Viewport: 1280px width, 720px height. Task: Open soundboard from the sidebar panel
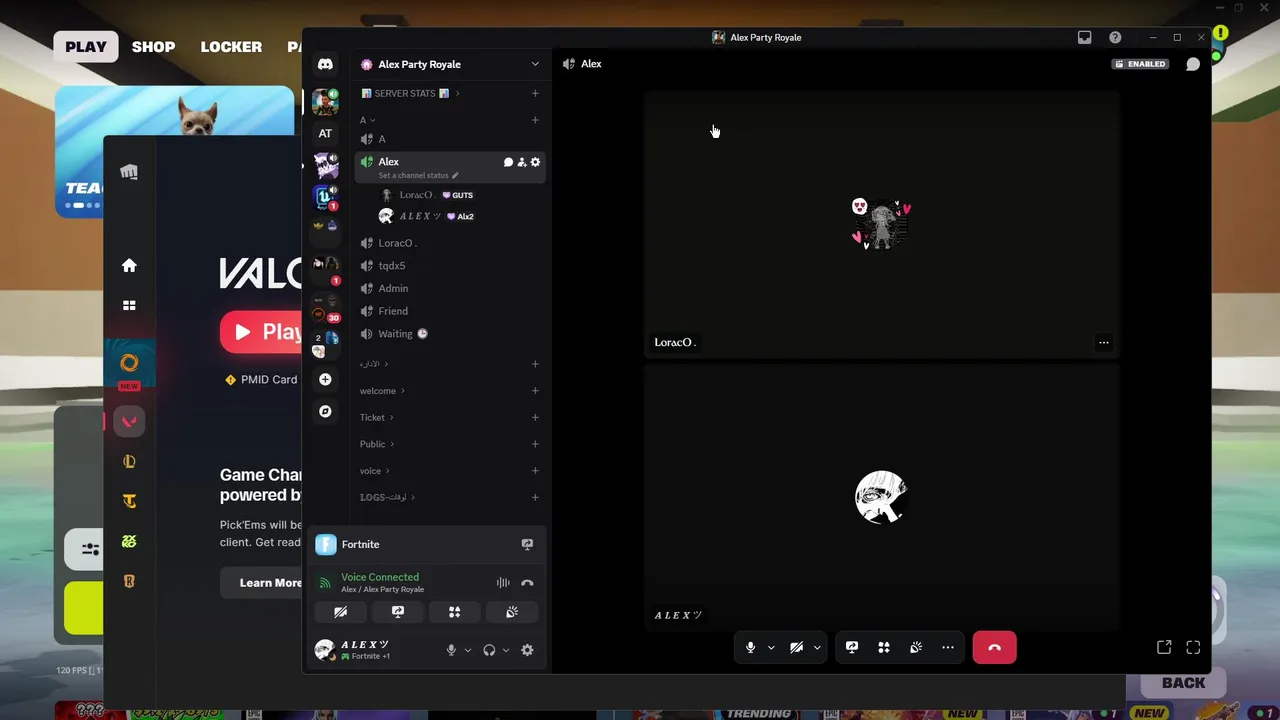[511, 612]
